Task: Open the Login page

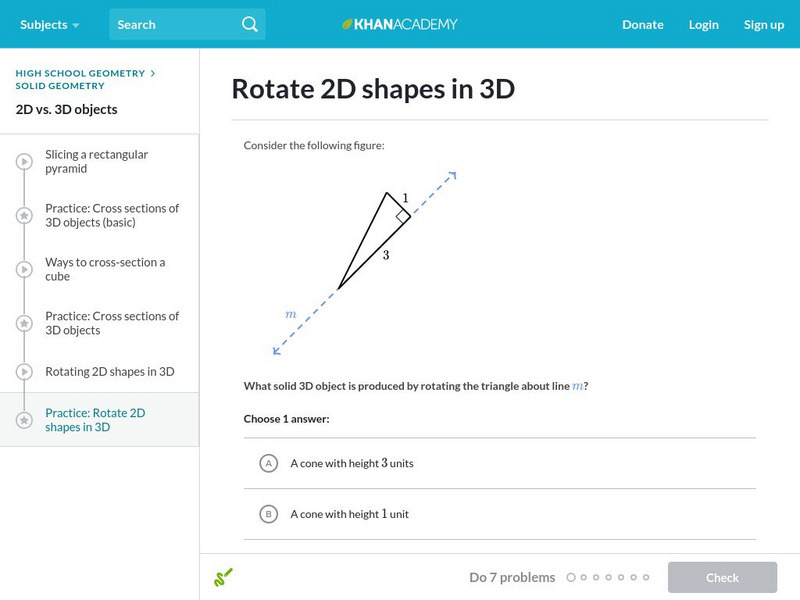Action: pos(703,24)
